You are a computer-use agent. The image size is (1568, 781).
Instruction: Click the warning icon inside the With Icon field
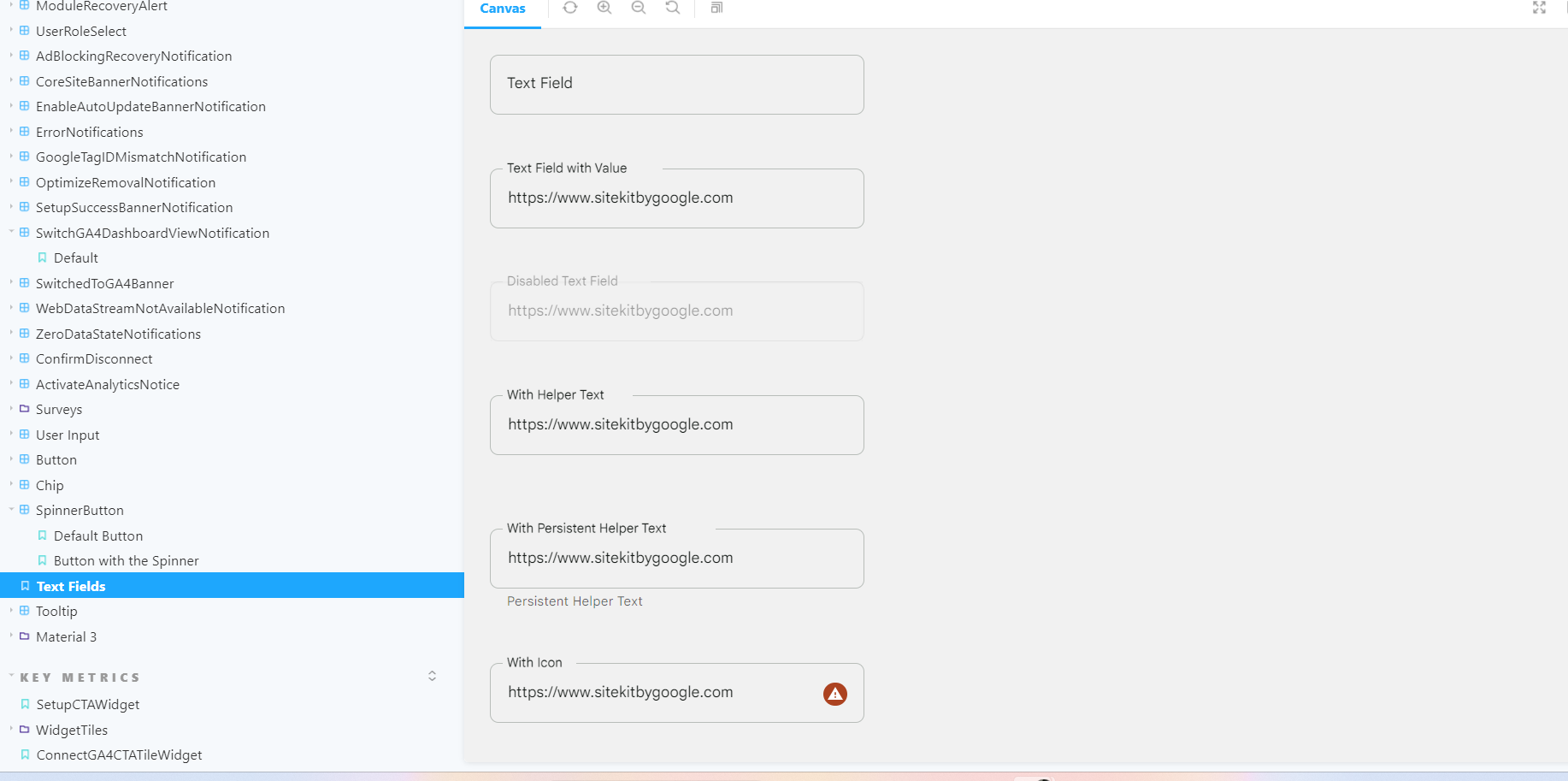pyautogui.click(x=834, y=694)
